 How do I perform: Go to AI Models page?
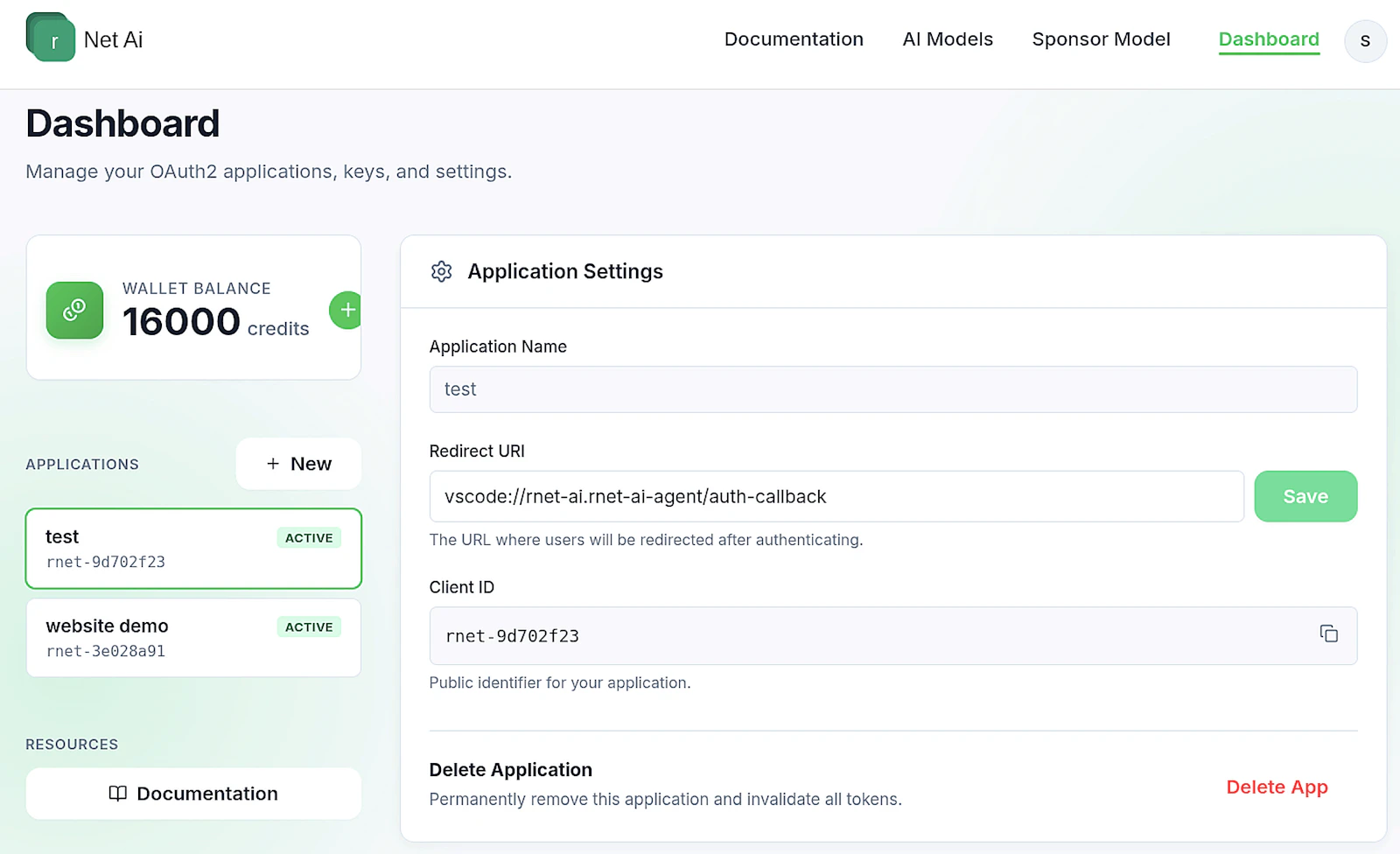coord(948,39)
